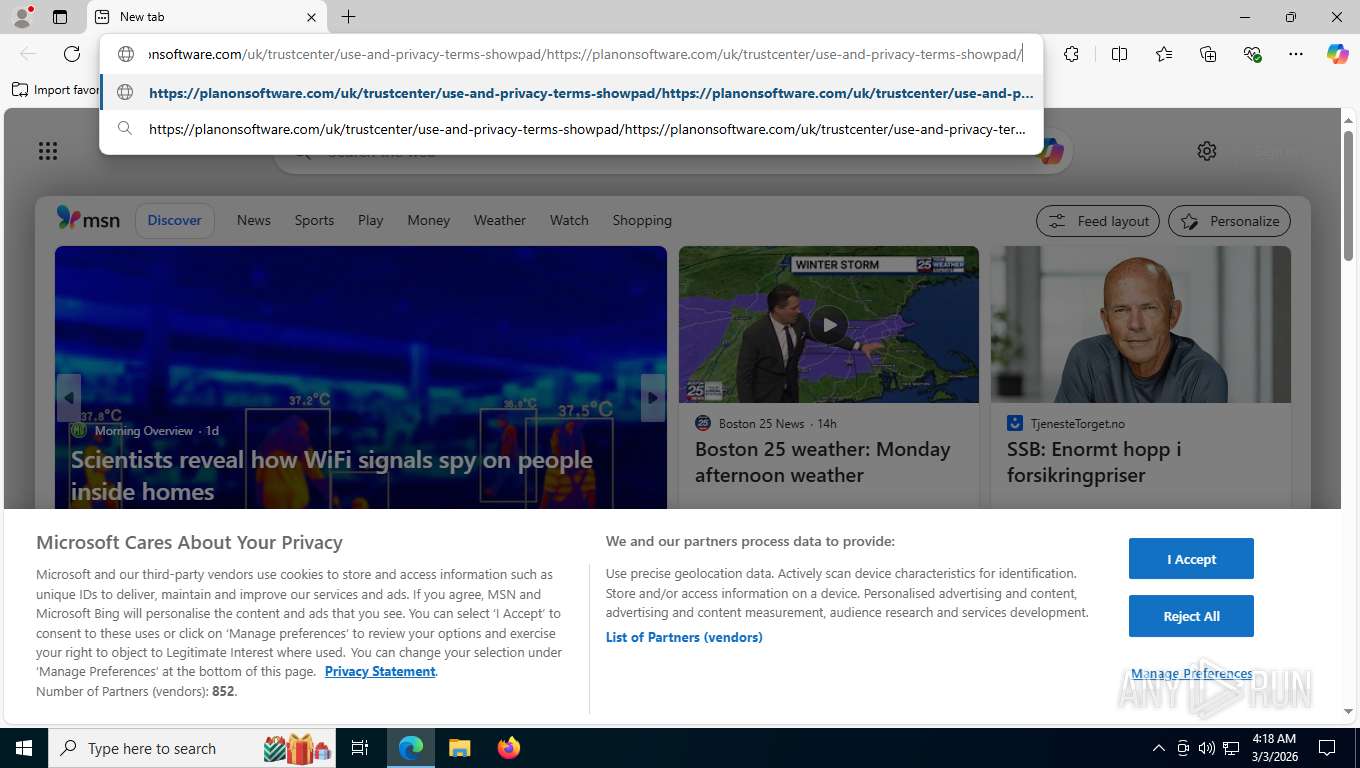Viewport: 1360px width, 768px height.
Task: Open the Windows Start menu
Action: point(23,748)
